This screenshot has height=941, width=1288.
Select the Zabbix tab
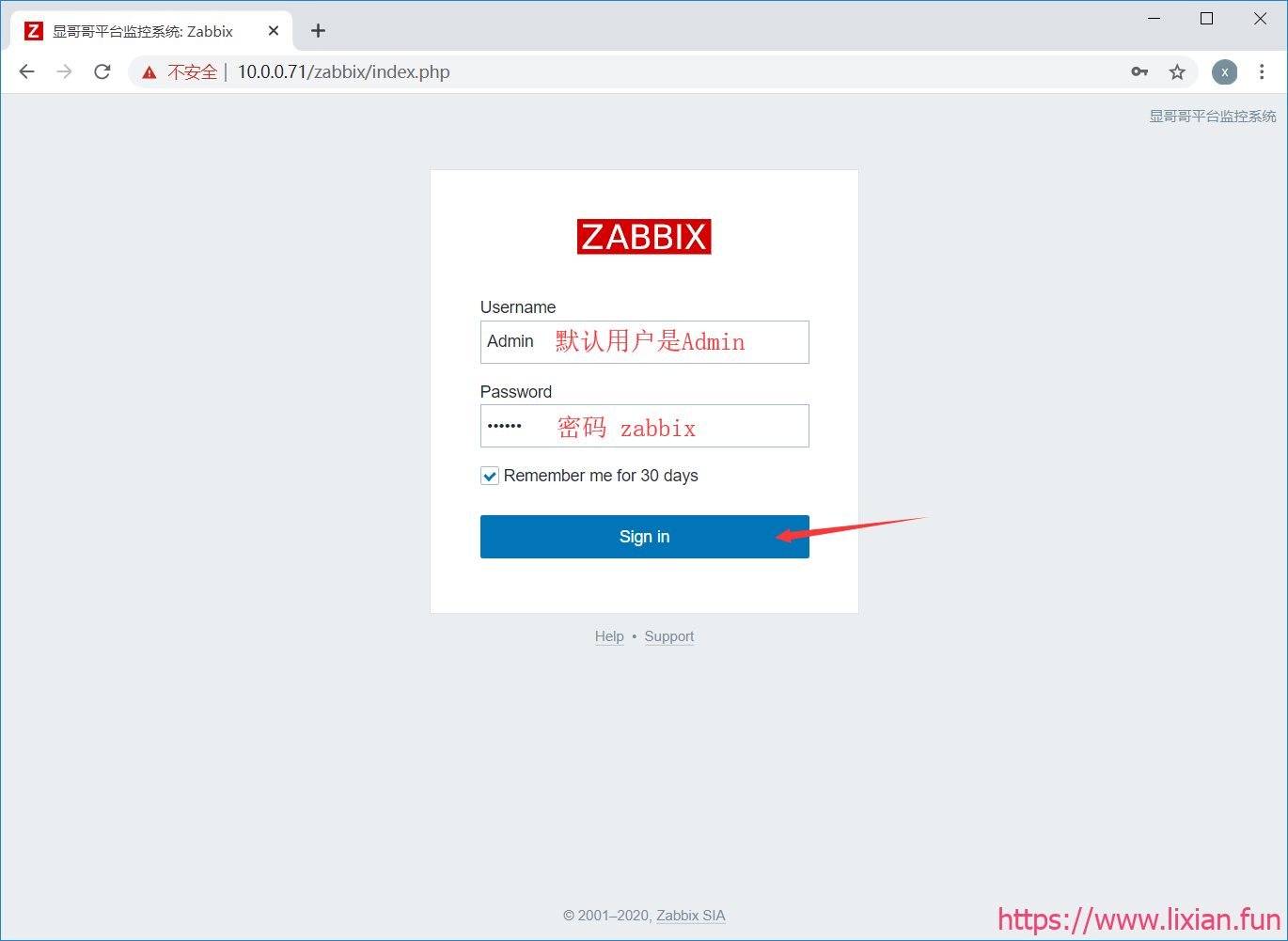[x=152, y=31]
